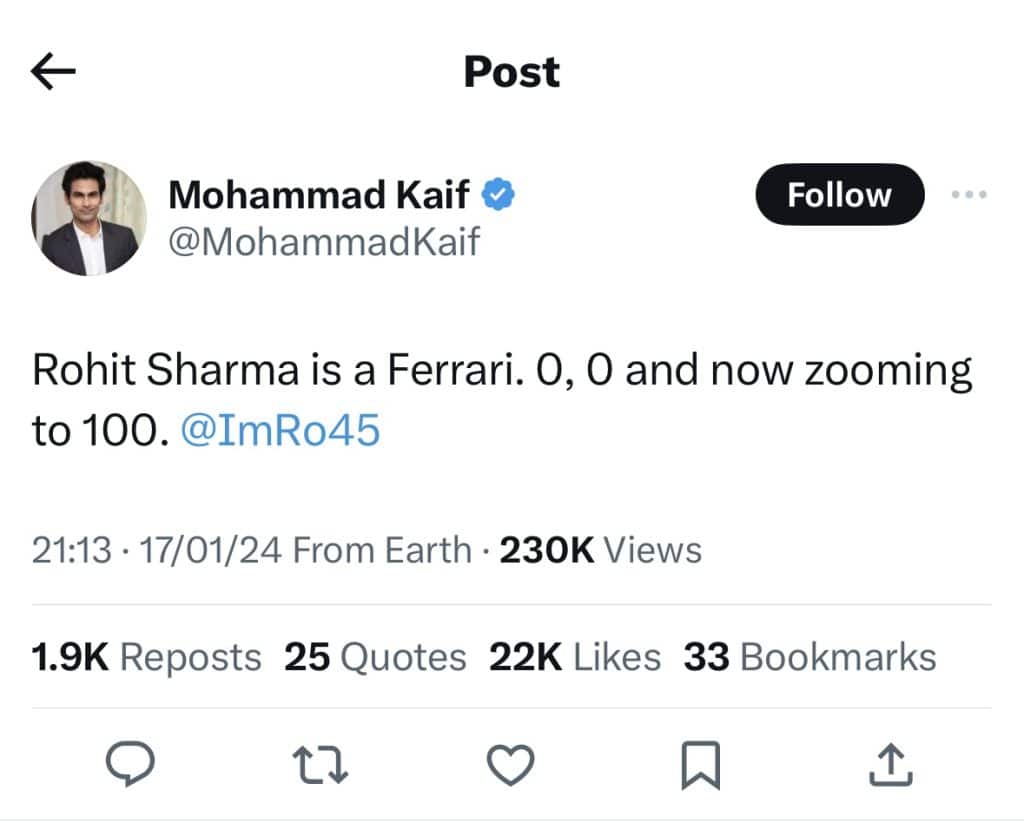The image size is (1024, 823).
Task: Click the blue verified badge
Action: (x=498, y=195)
